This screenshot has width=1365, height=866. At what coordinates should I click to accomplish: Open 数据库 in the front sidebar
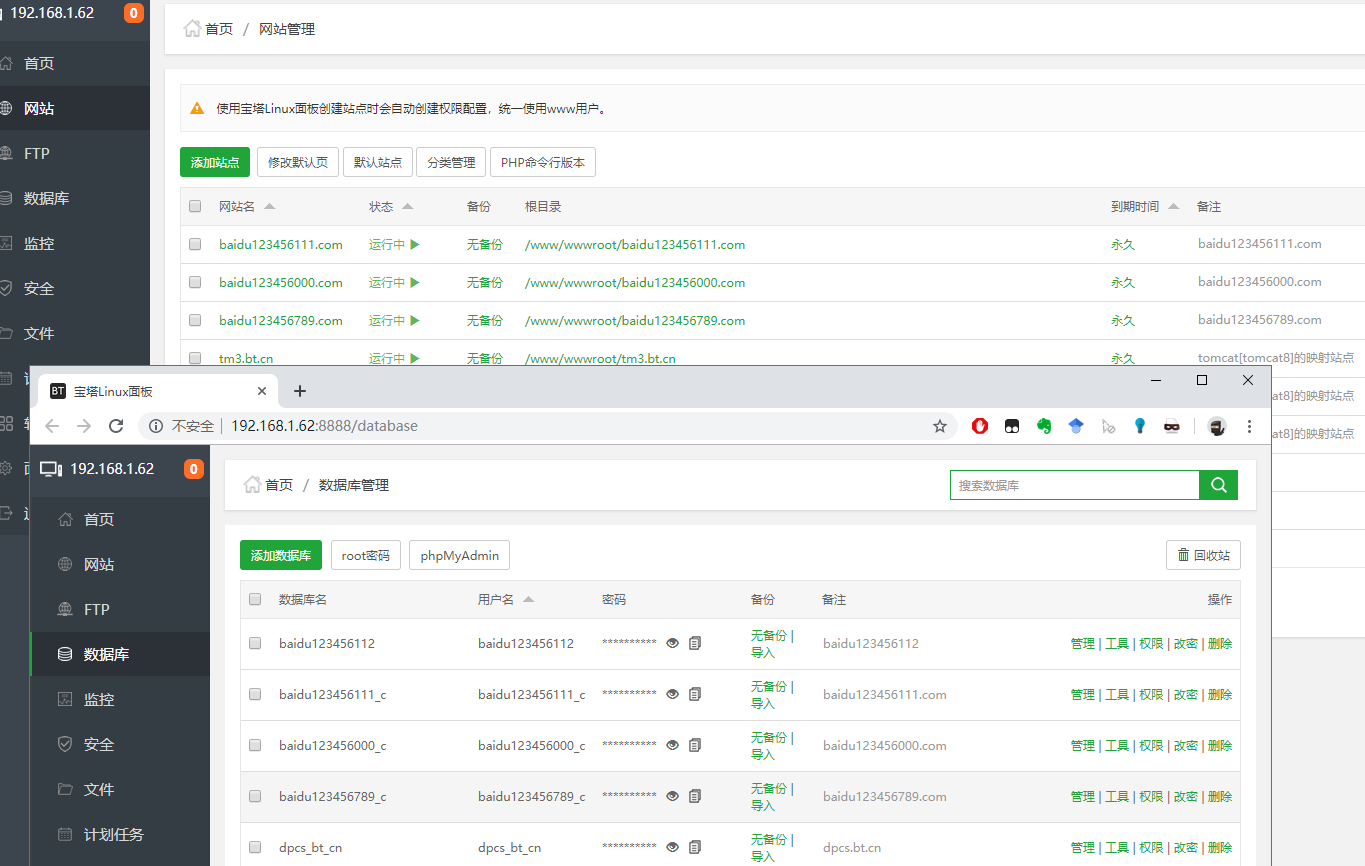(x=120, y=654)
